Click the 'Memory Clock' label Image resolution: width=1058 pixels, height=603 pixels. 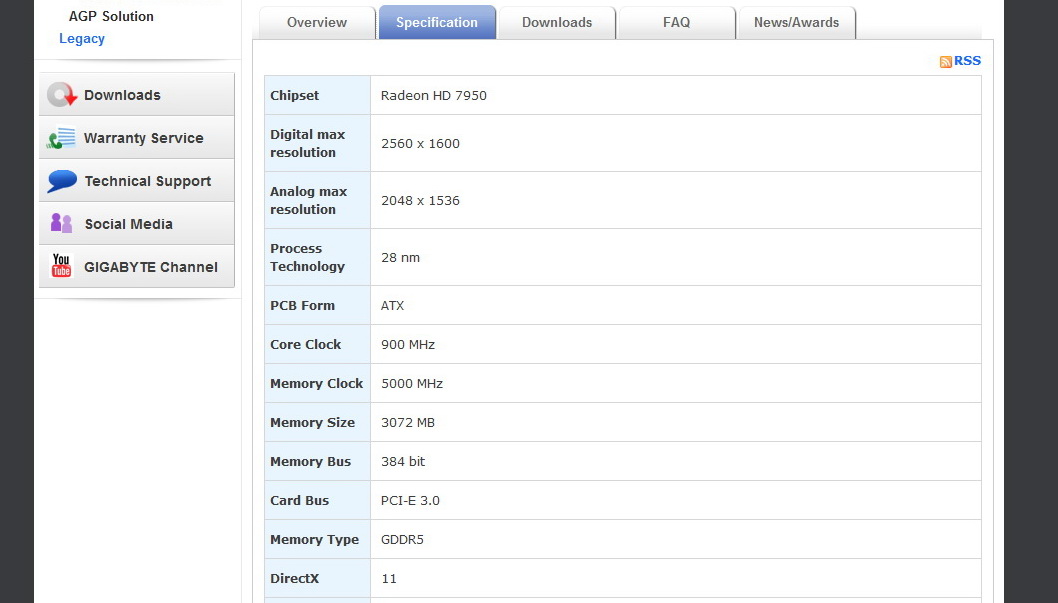(x=316, y=383)
